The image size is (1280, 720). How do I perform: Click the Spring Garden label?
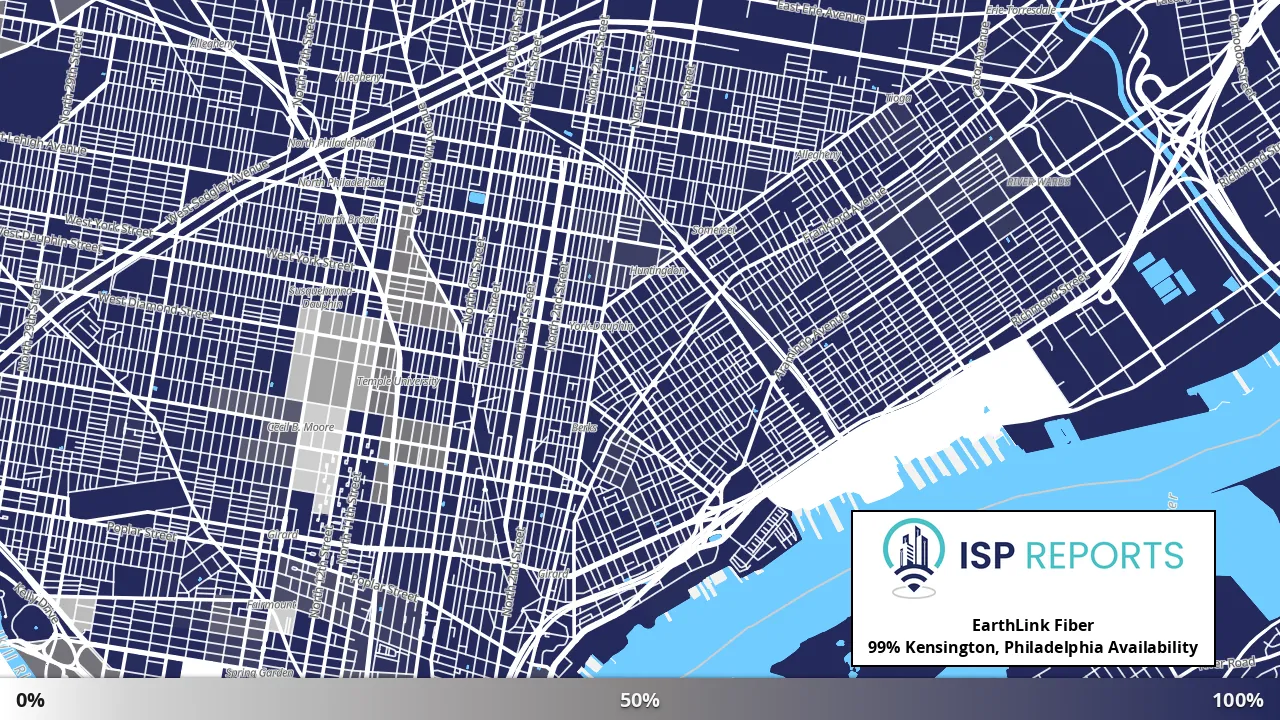tap(259, 673)
